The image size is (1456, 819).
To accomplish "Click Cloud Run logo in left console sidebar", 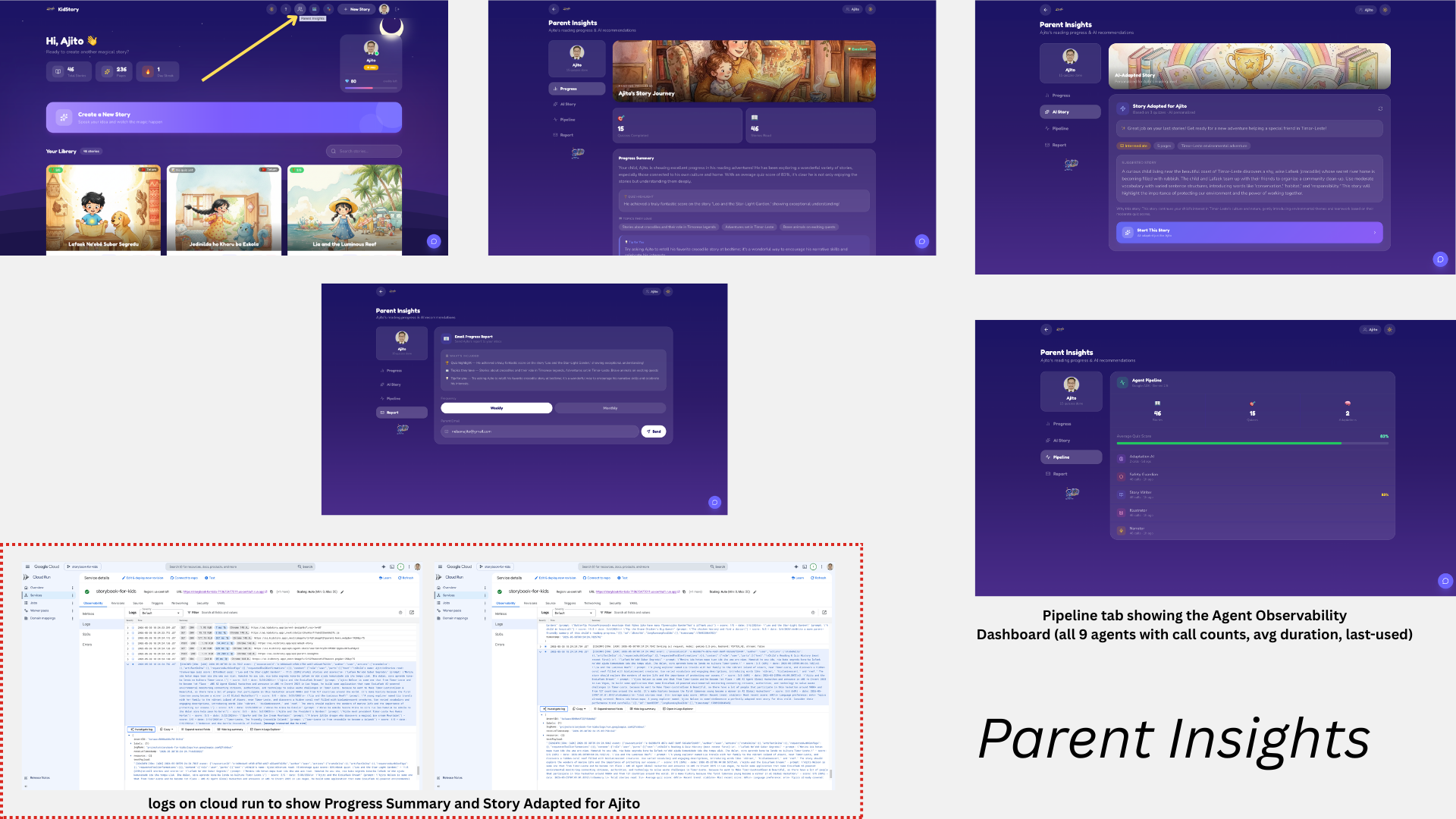I will [27, 577].
